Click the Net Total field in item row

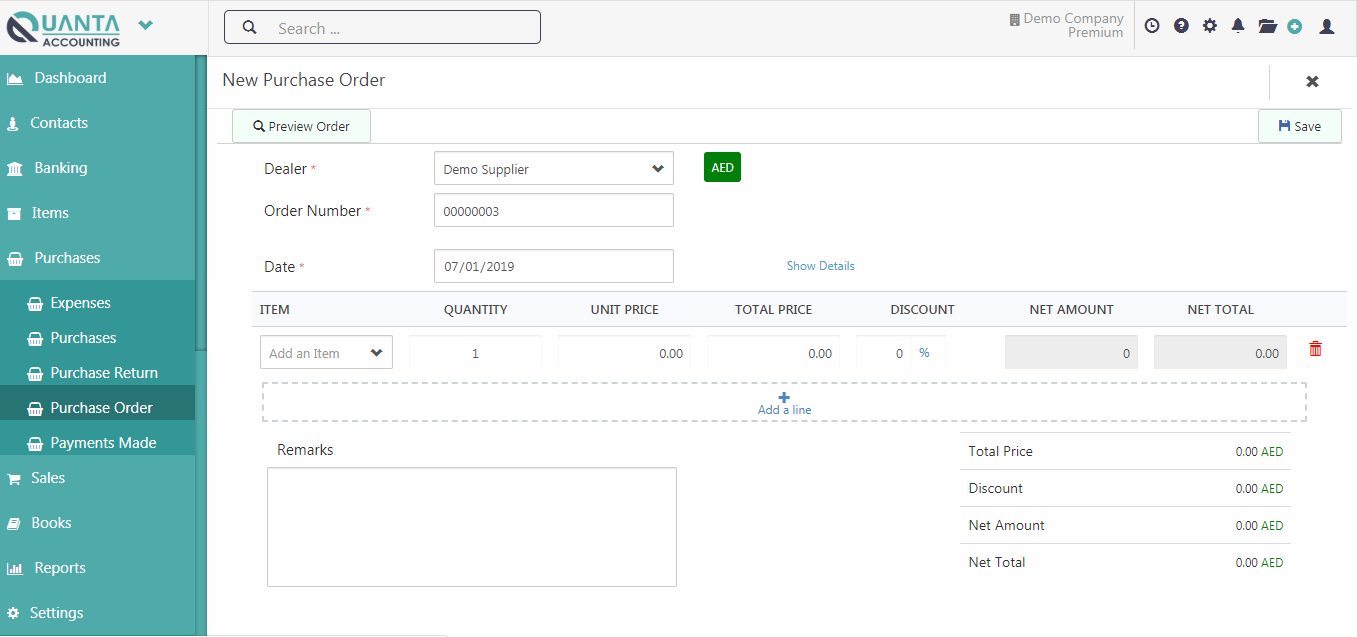(x=1220, y=353)
